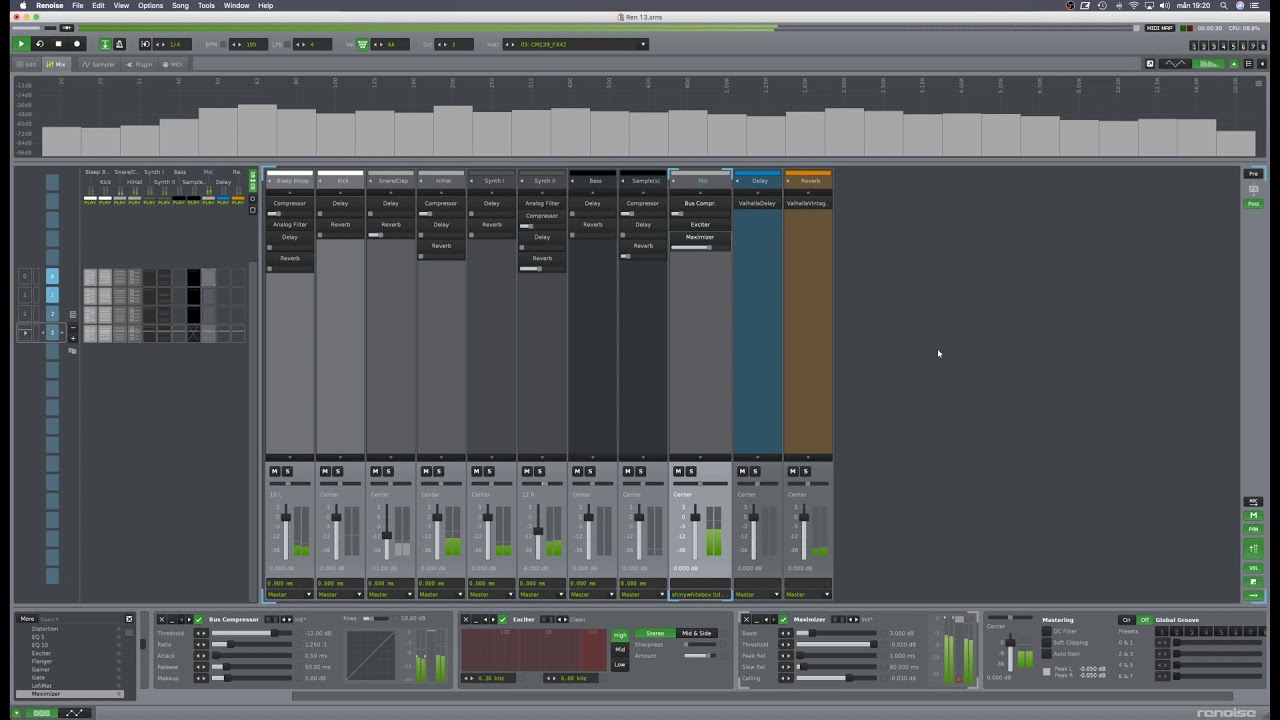
Task: Open the HiHat track routing dropdown
Action: [441, 594]
